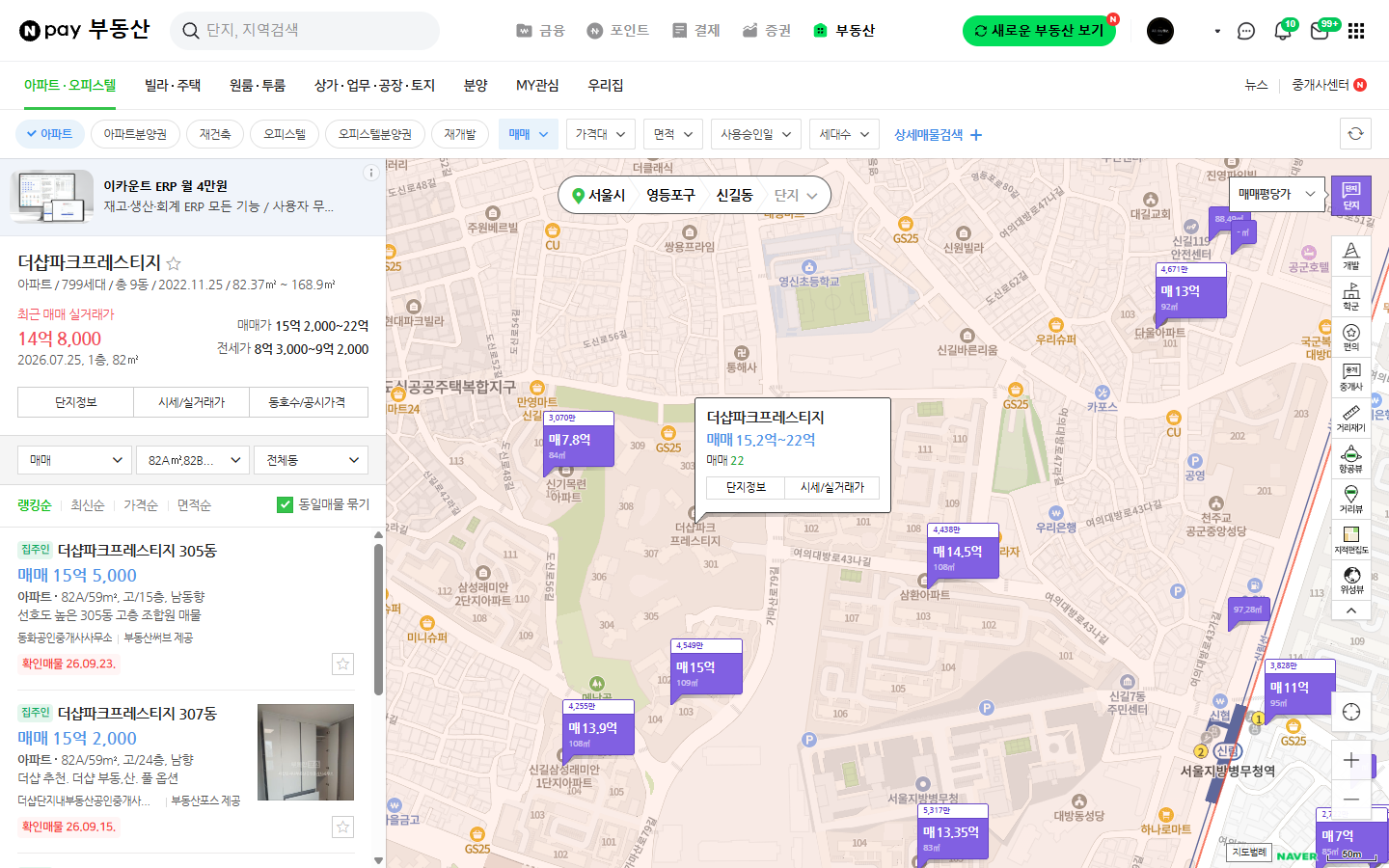The width and height of the screenshot is (1389, 868).
Task: Switch to 항공뷰 aerial view
Action: [1350, 459]
